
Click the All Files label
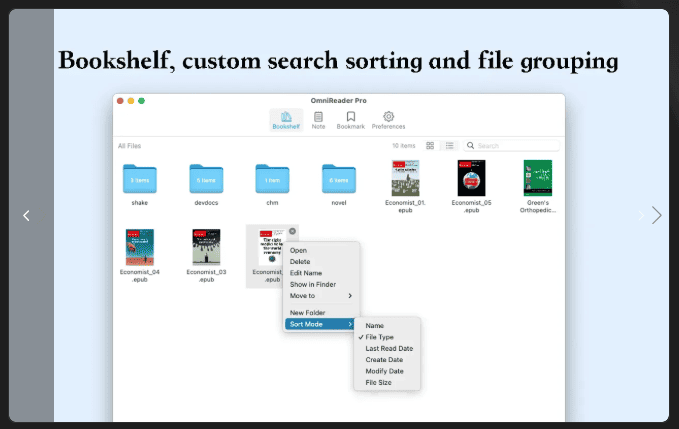click(x=129, y=146)
